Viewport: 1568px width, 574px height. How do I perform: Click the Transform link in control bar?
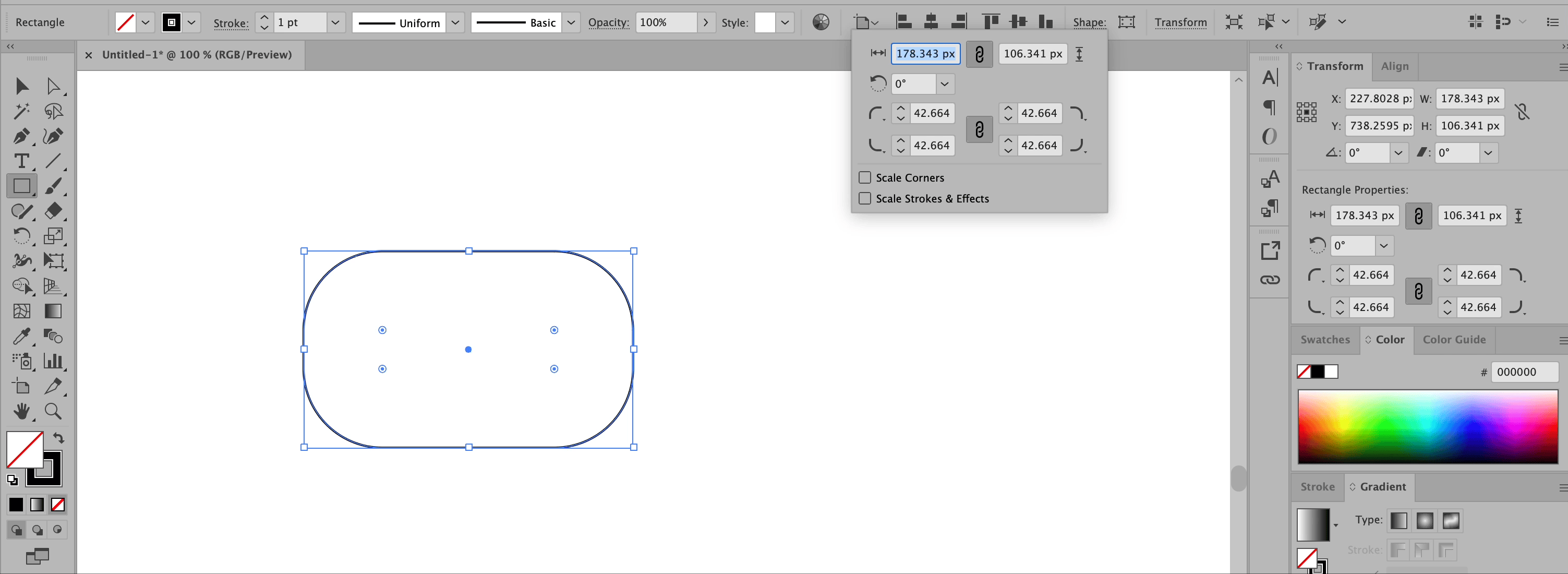coord(1180,22)
